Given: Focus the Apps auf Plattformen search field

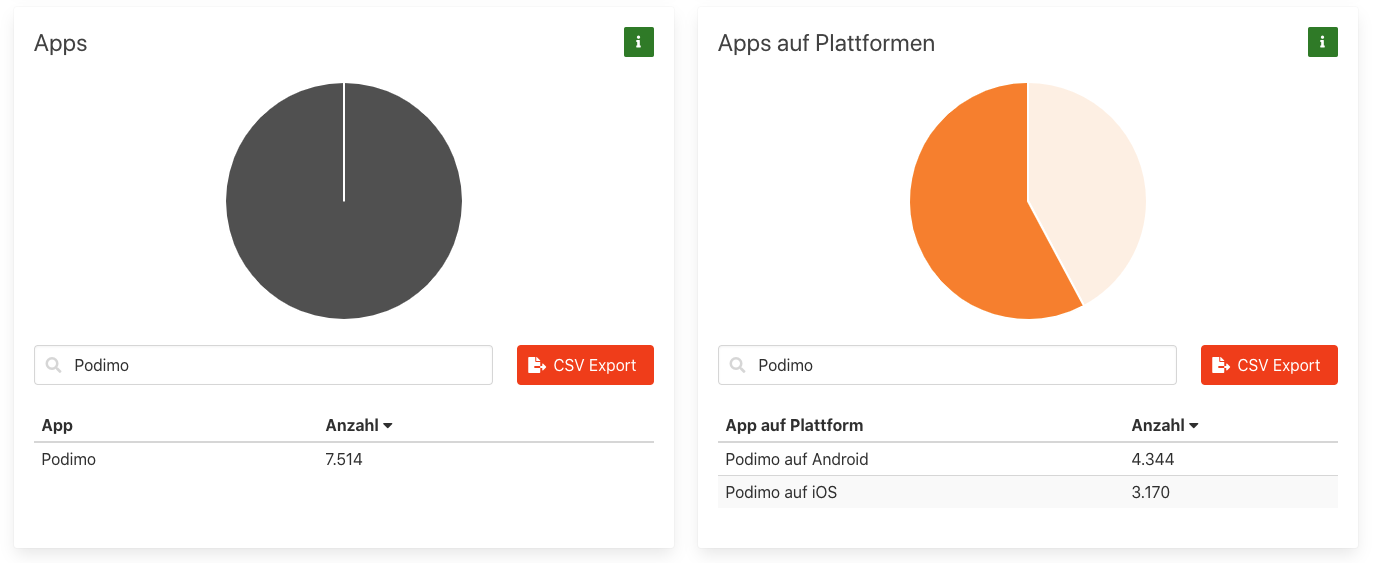Looking at the screenshot, I should click(x=947, y=365).
